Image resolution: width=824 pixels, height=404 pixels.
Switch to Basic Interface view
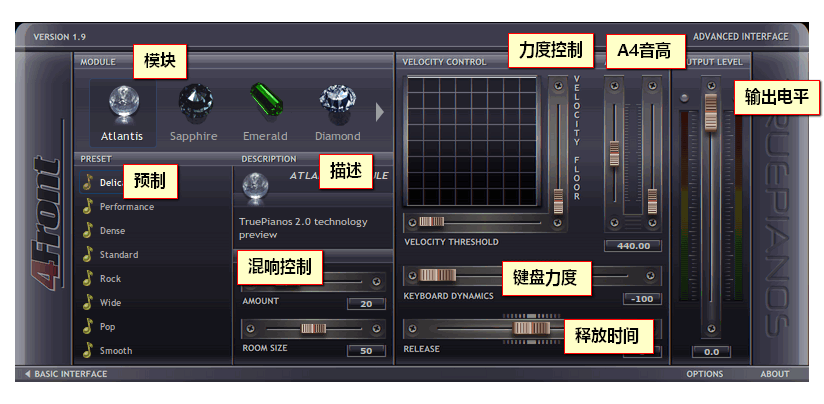coord(66,374)
